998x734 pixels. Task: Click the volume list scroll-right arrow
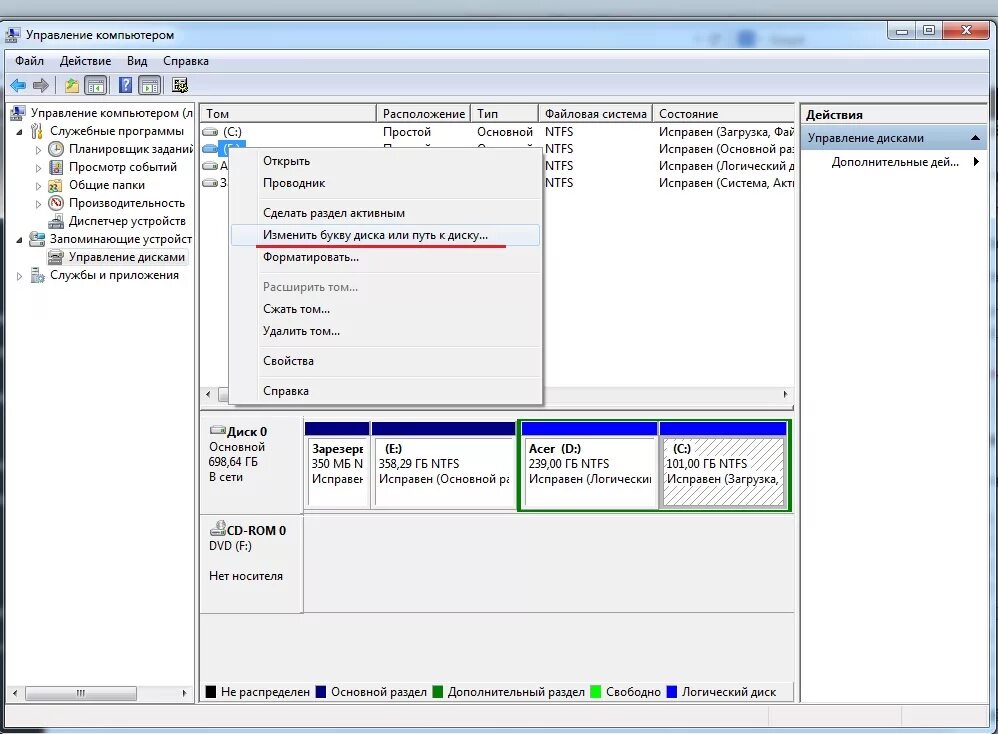[x=785, y=394]
